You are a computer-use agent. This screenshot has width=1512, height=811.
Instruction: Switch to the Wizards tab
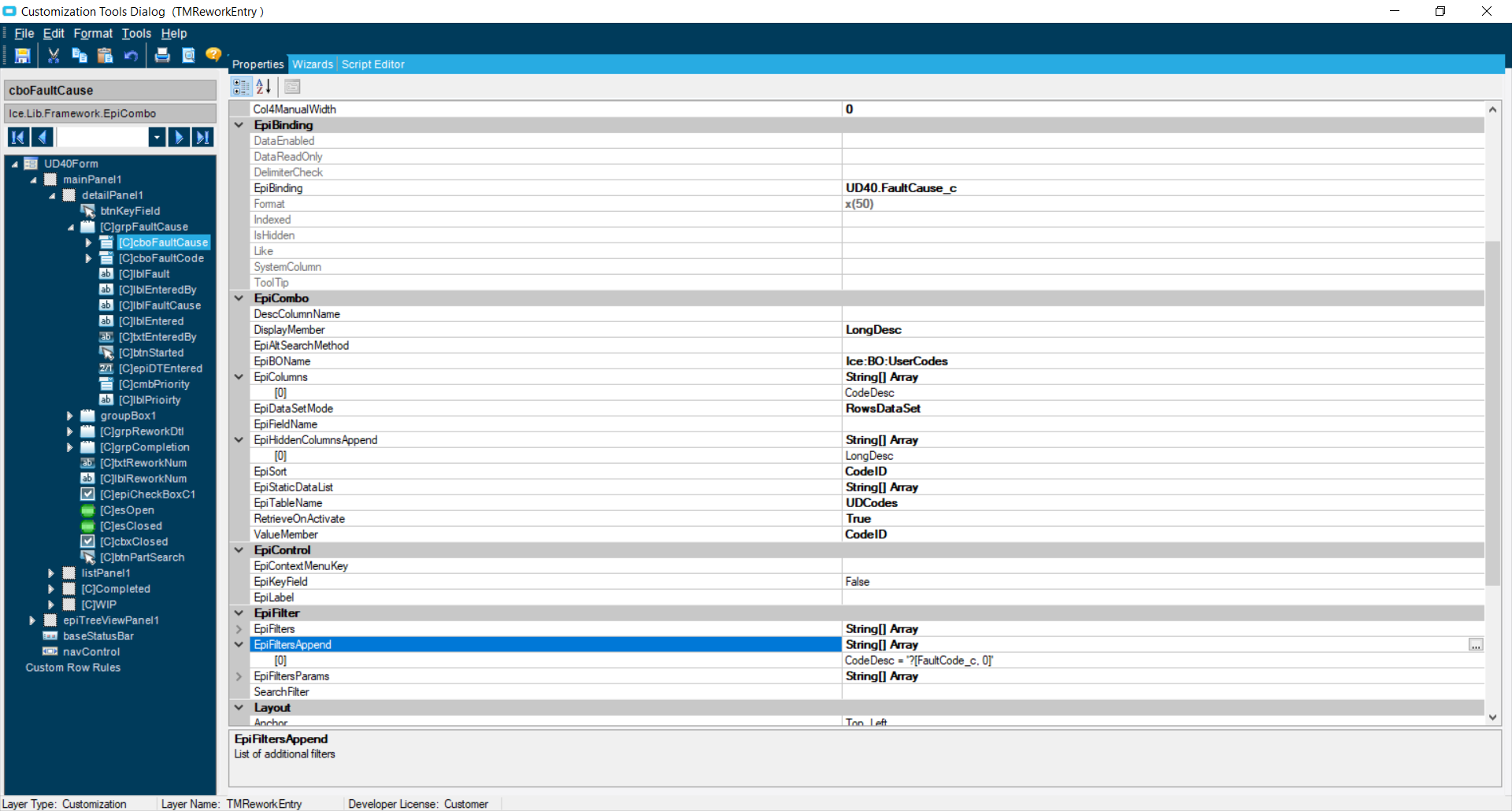point(313,65)
